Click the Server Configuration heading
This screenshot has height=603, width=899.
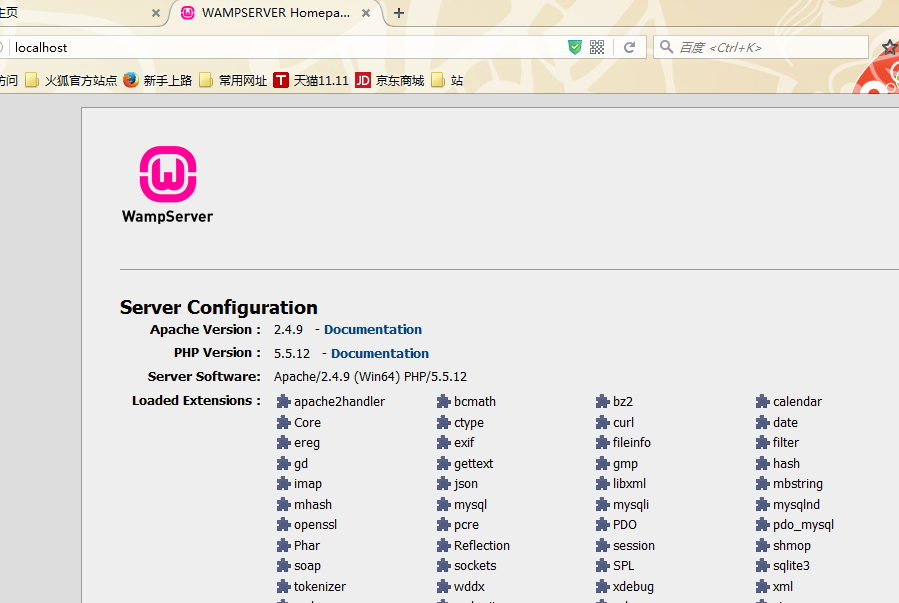218,307
